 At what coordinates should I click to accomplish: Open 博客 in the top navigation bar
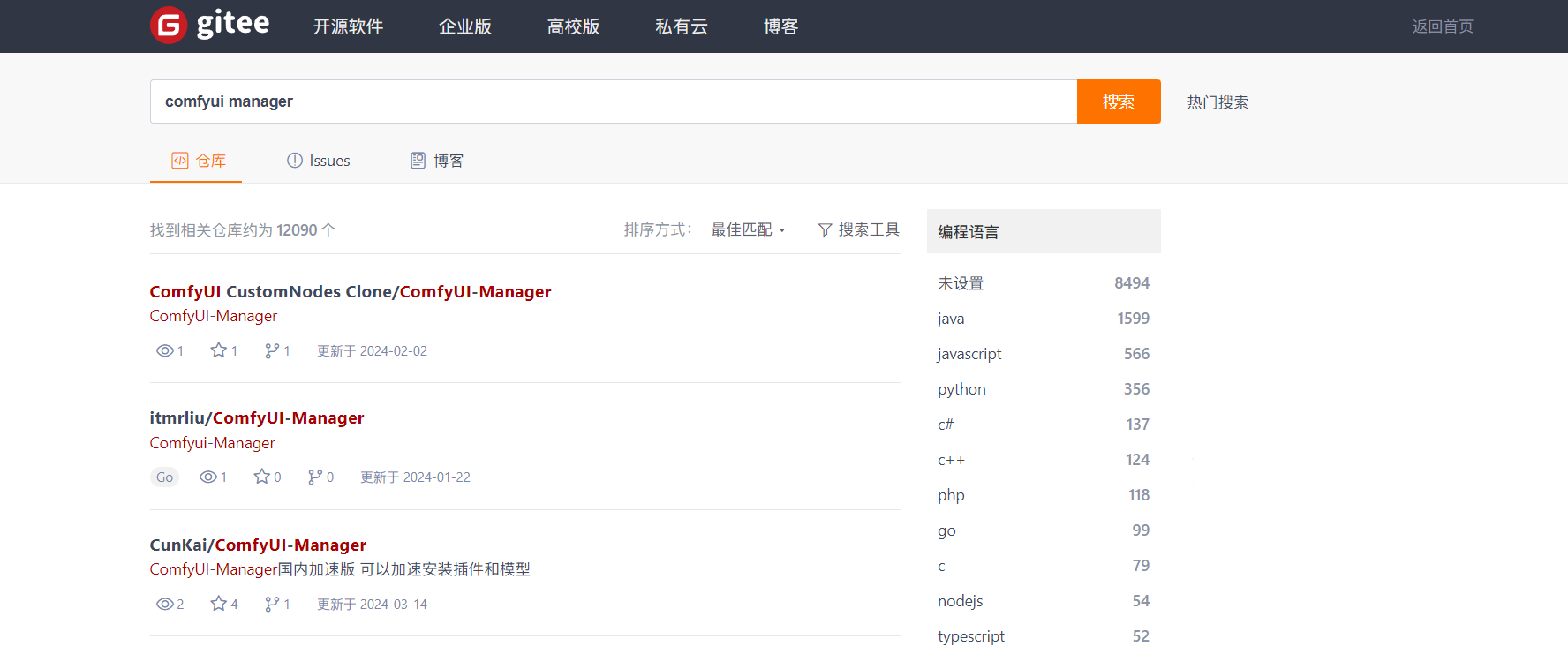pos(780,26)
